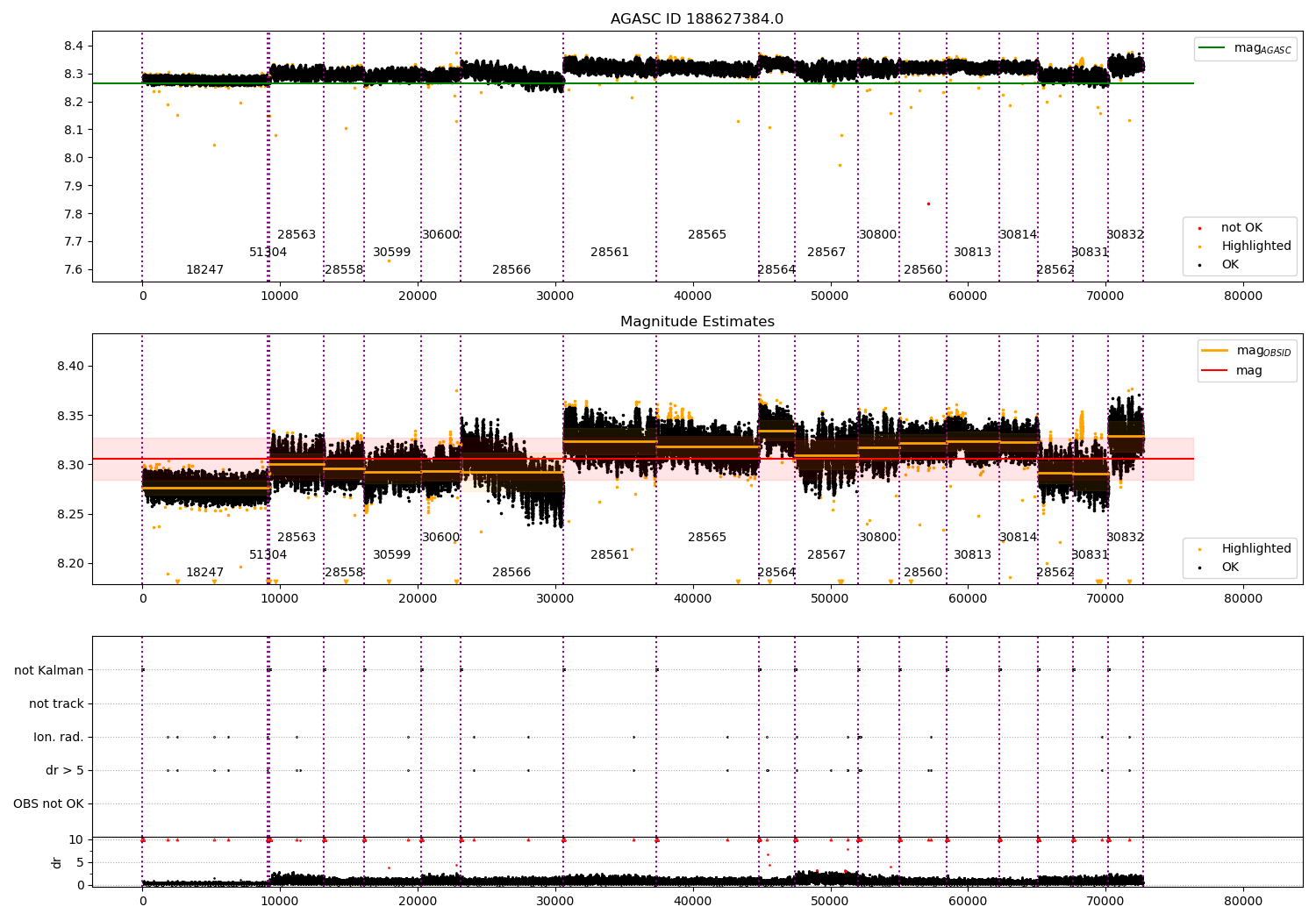Select the orange line sample beside mag OBSID
The image size is (1316, 921).
point(1215,351)
